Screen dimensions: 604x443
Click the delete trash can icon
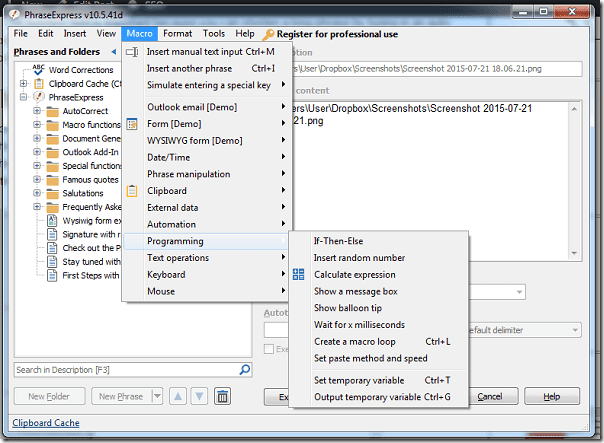(x=222, y=396)
